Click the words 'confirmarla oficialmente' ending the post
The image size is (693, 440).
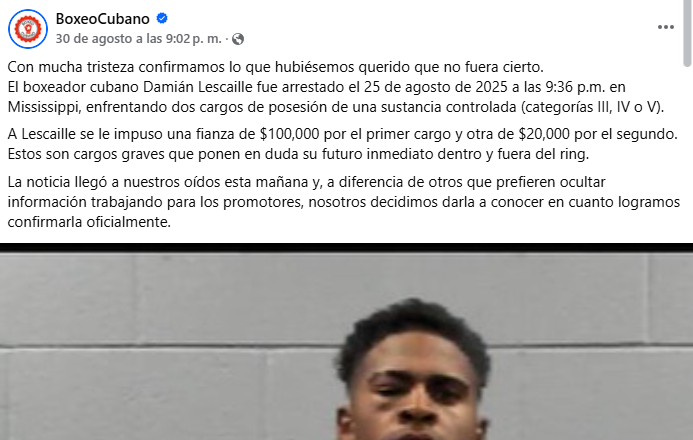pyautogui.click(x=89, y=222)
